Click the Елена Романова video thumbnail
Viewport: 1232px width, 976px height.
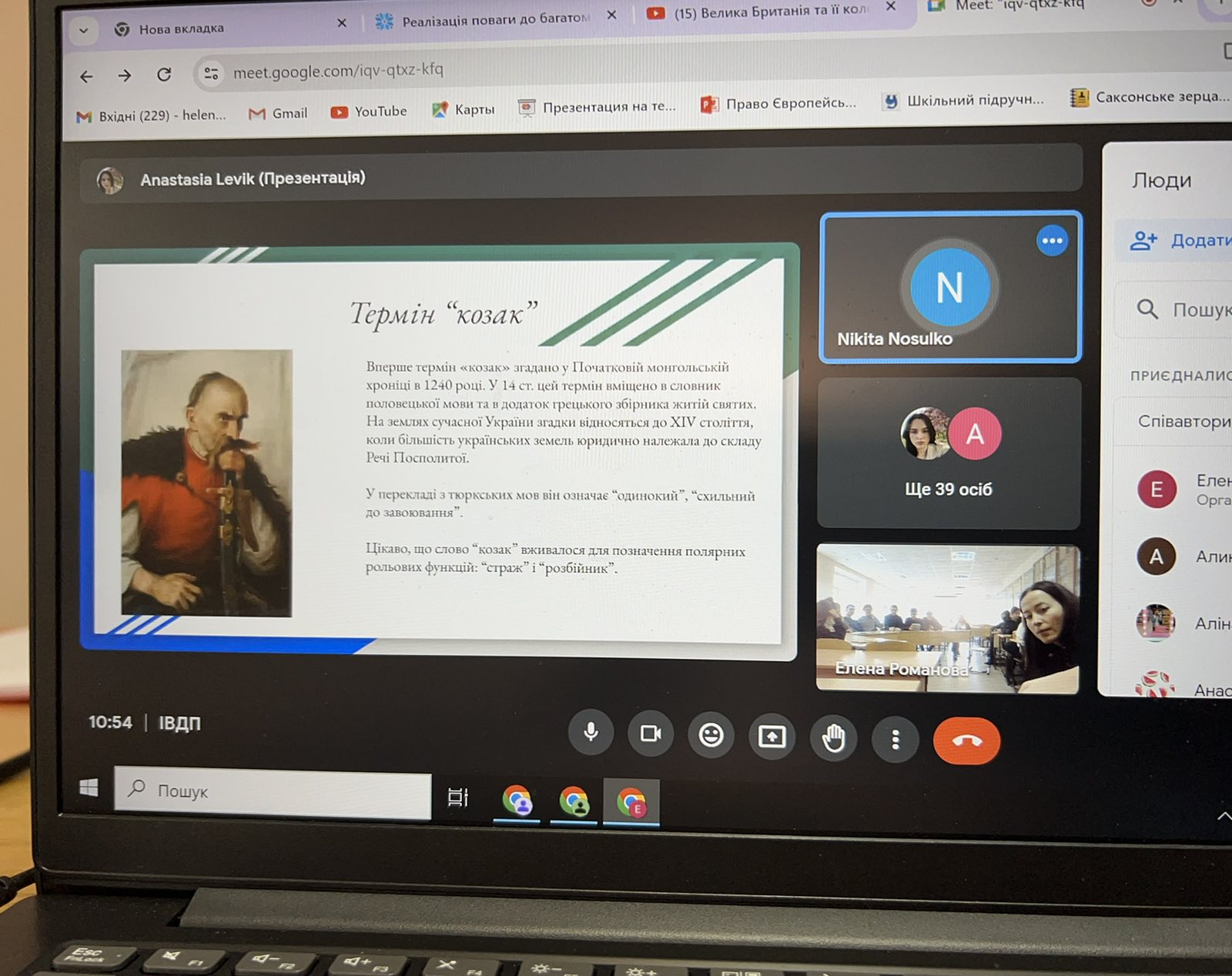point(947,618)
